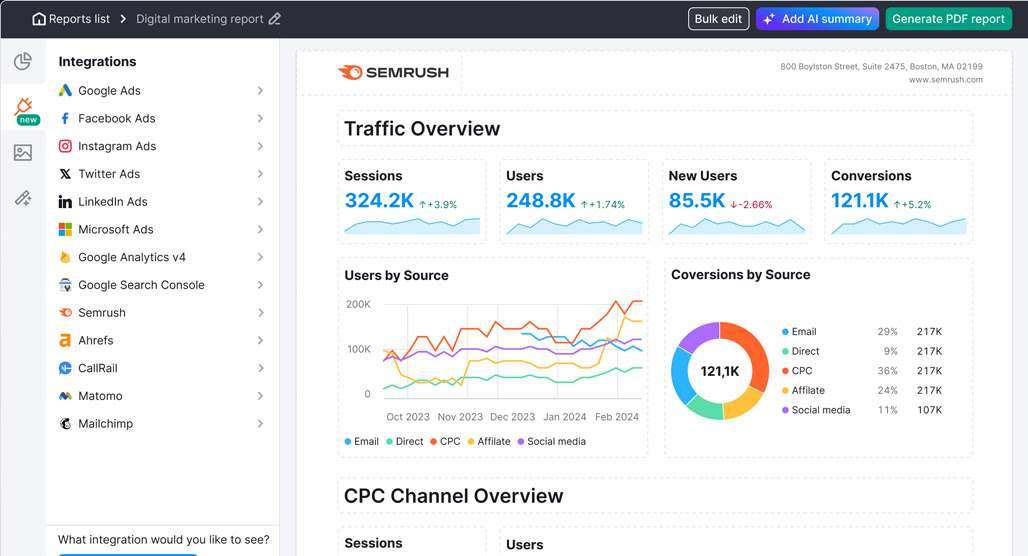1028x556 pixels.
Task: Click the Semrush logo in report header
Action: coord(393,72)
